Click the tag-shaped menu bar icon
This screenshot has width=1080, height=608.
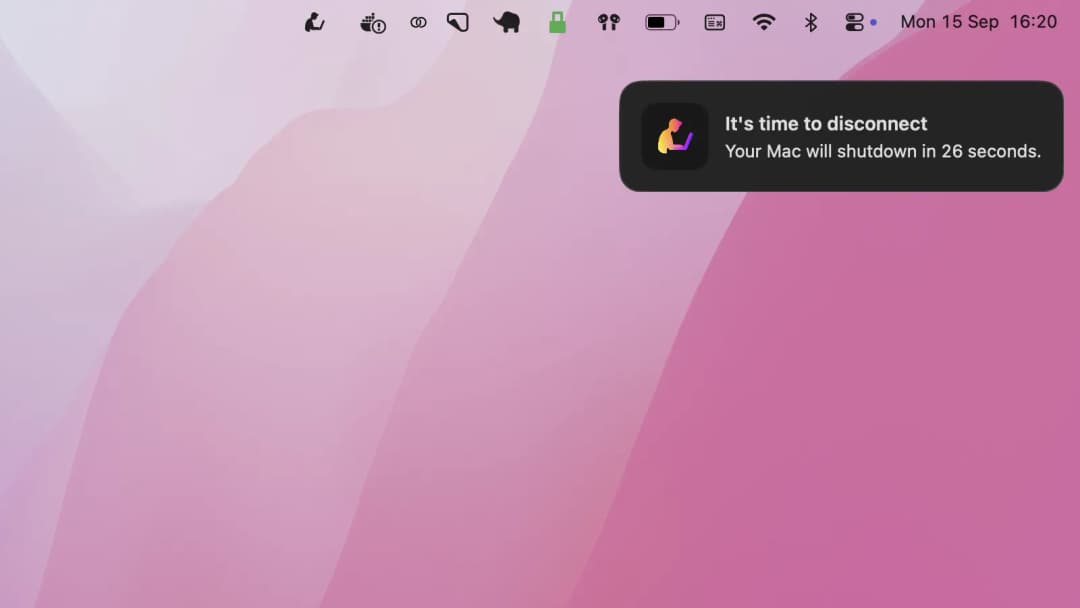pyautogui.click(x=458, y=22)
